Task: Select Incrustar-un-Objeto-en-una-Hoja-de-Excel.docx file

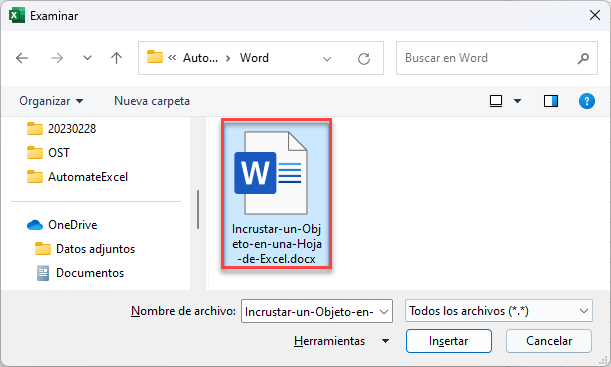Action: [x=276, y=194]
